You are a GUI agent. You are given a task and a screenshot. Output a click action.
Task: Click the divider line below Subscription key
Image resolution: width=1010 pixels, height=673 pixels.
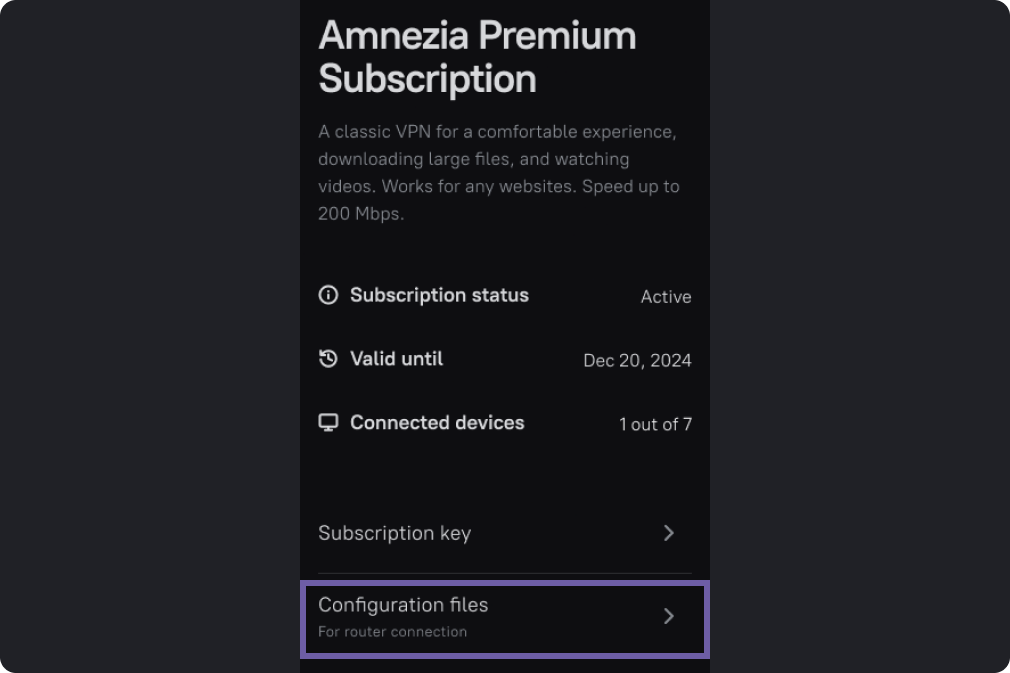coord(505,573)
